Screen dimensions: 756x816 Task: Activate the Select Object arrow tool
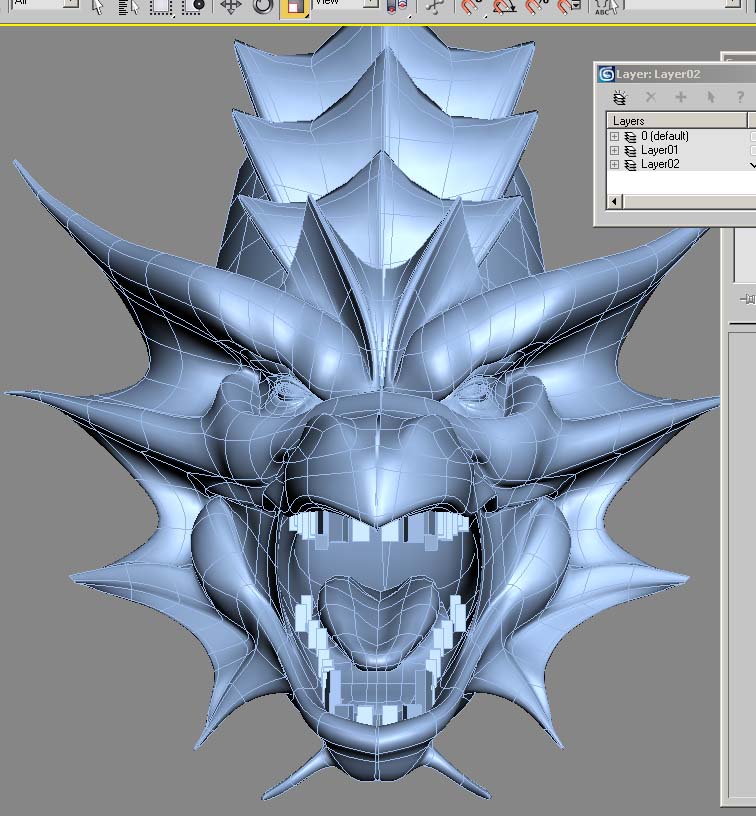point(97,7)
